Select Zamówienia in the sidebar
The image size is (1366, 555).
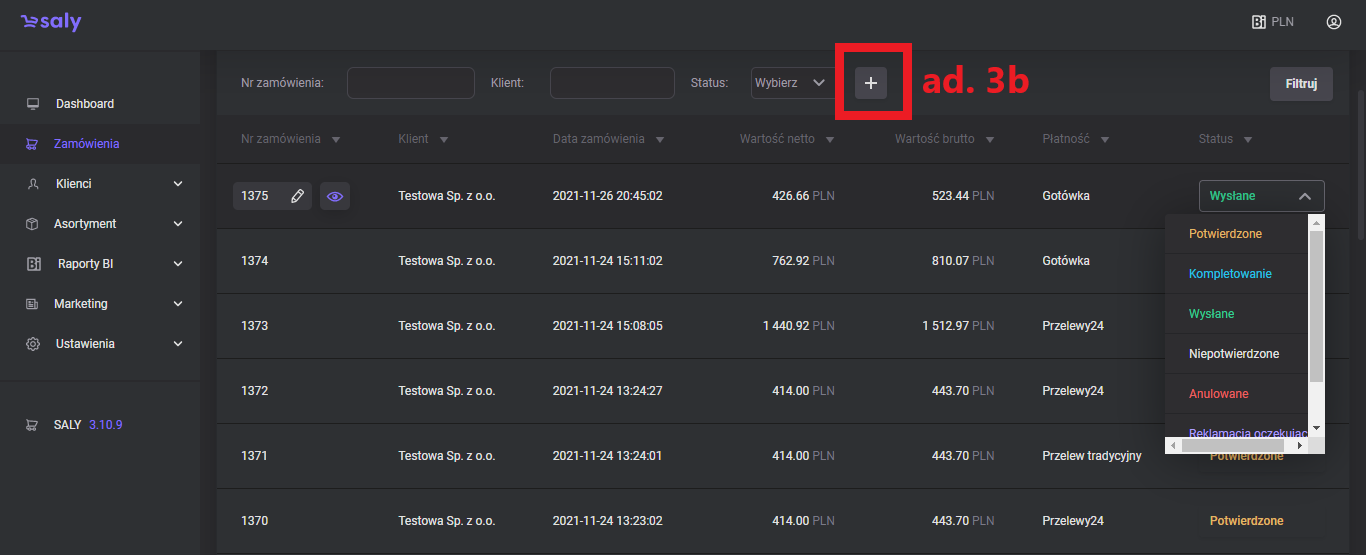click(x=86, y=144)
